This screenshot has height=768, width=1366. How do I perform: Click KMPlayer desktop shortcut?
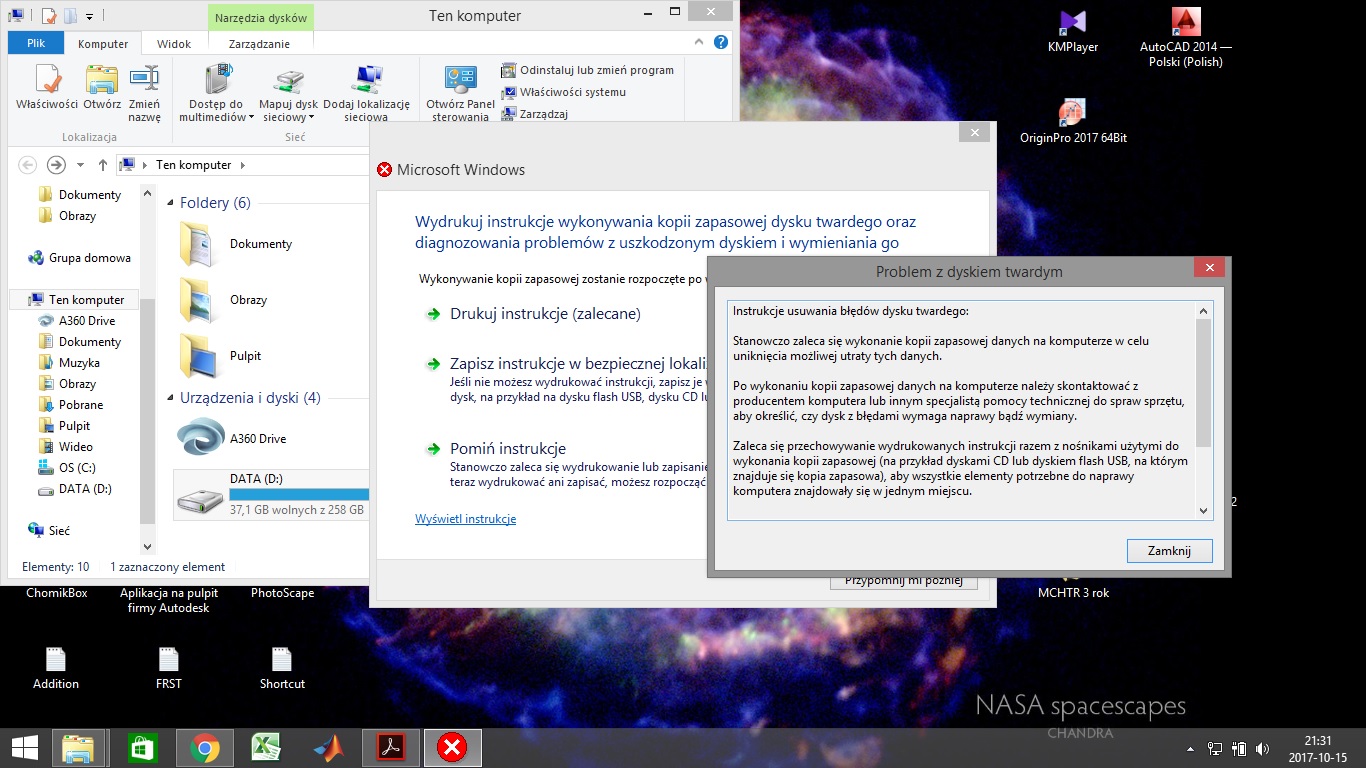pyautogui.click(x=1073, y=32)
